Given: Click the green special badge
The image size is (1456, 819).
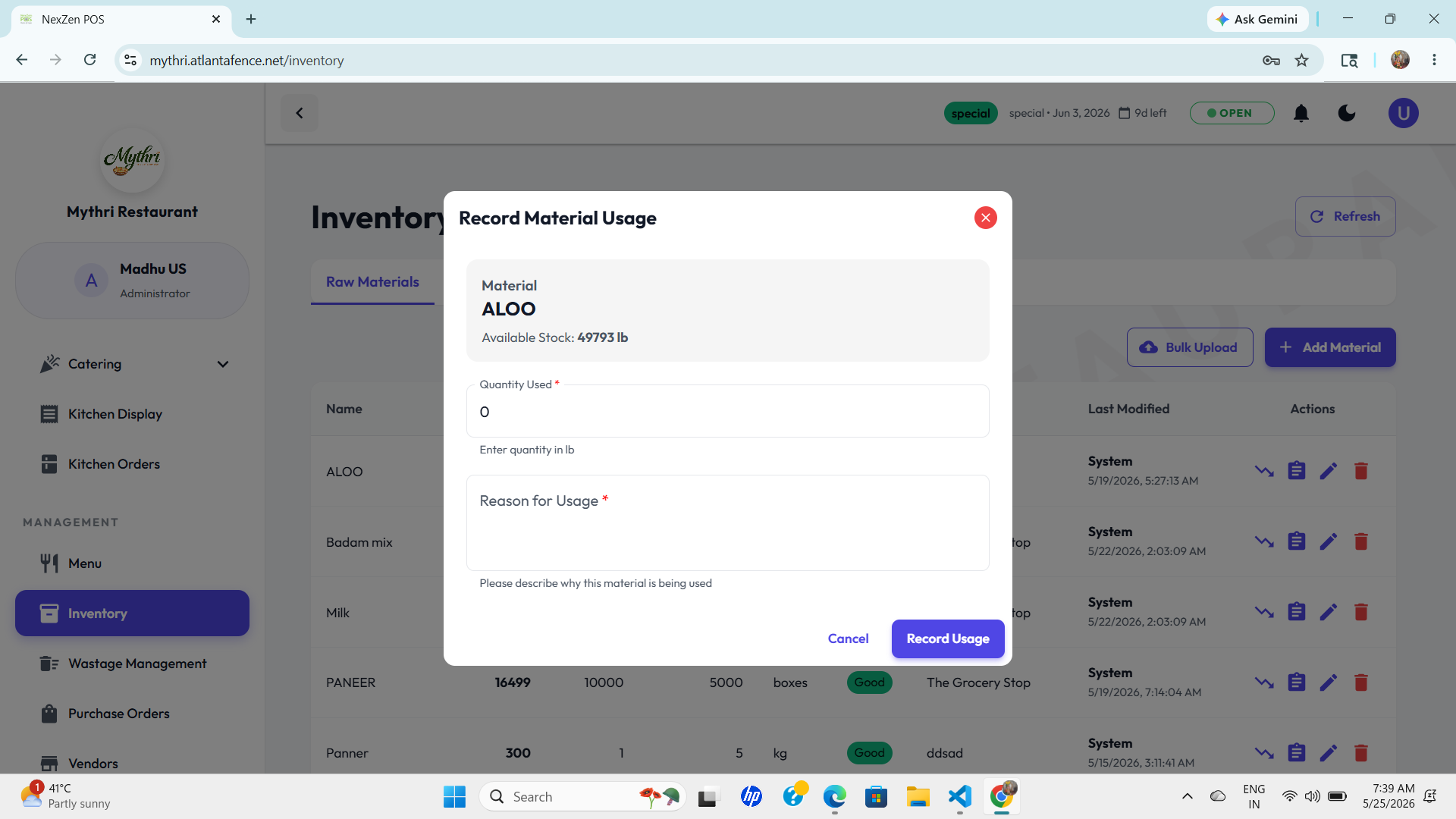Looking at the screenshot, I should click(971, 113).
